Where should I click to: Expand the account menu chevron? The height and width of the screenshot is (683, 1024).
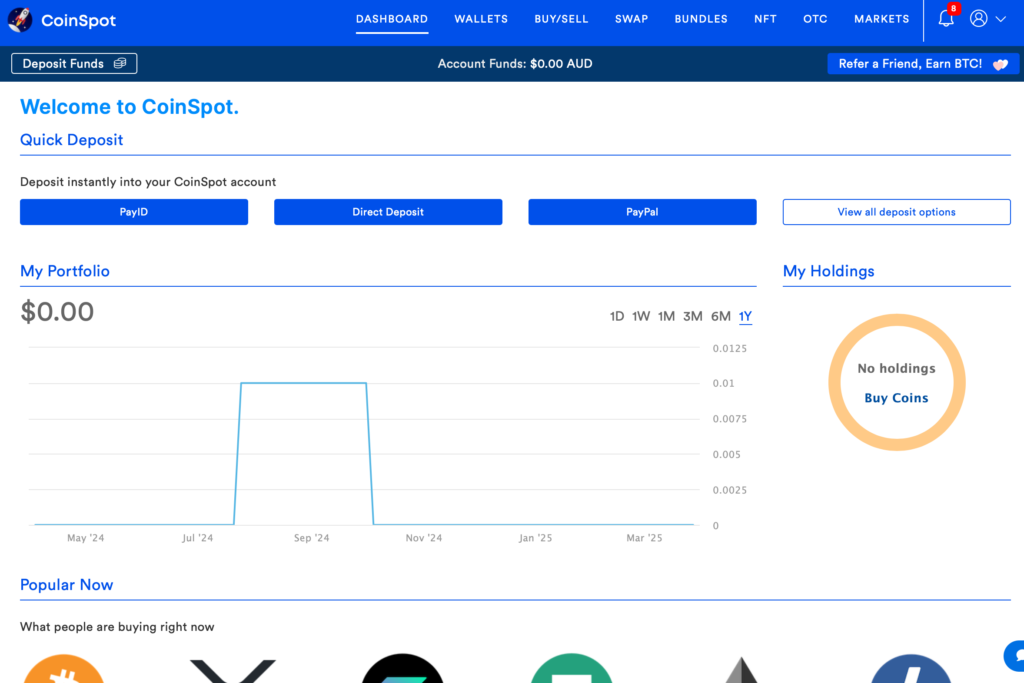[x=1000, y=19]
